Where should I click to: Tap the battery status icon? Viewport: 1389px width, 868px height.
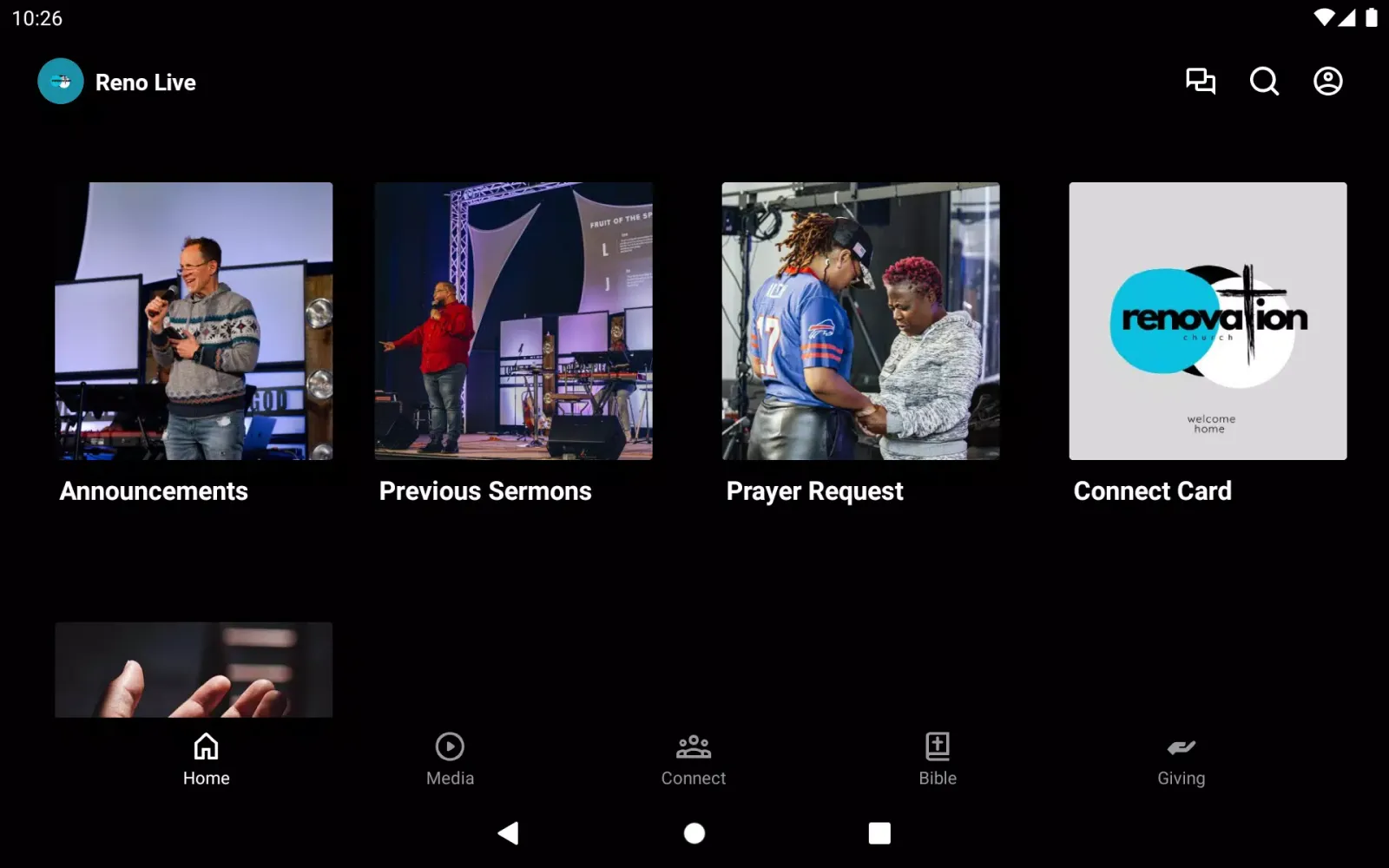(1372, 17)
